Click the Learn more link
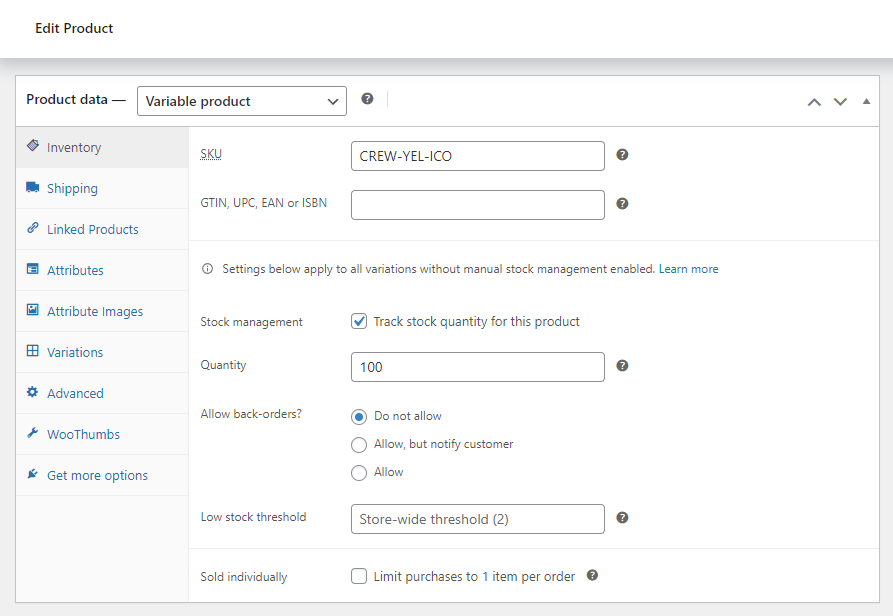The image size is (893, 616). click(x=688, y=268)
